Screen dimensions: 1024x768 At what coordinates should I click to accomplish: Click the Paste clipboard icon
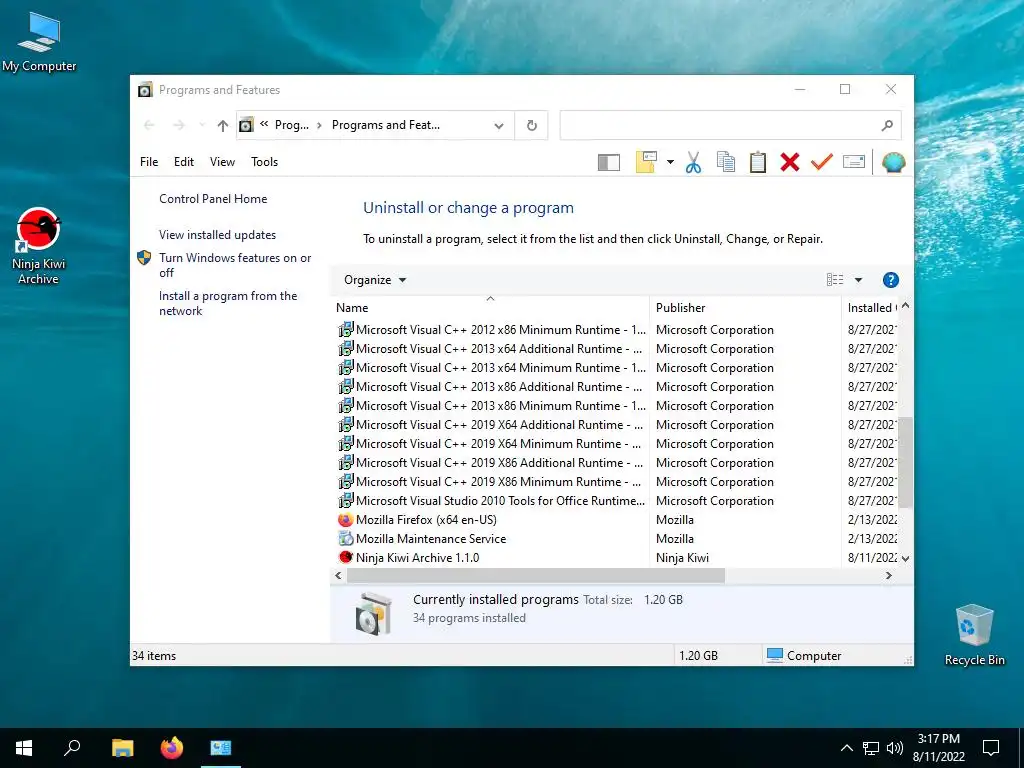758,162
